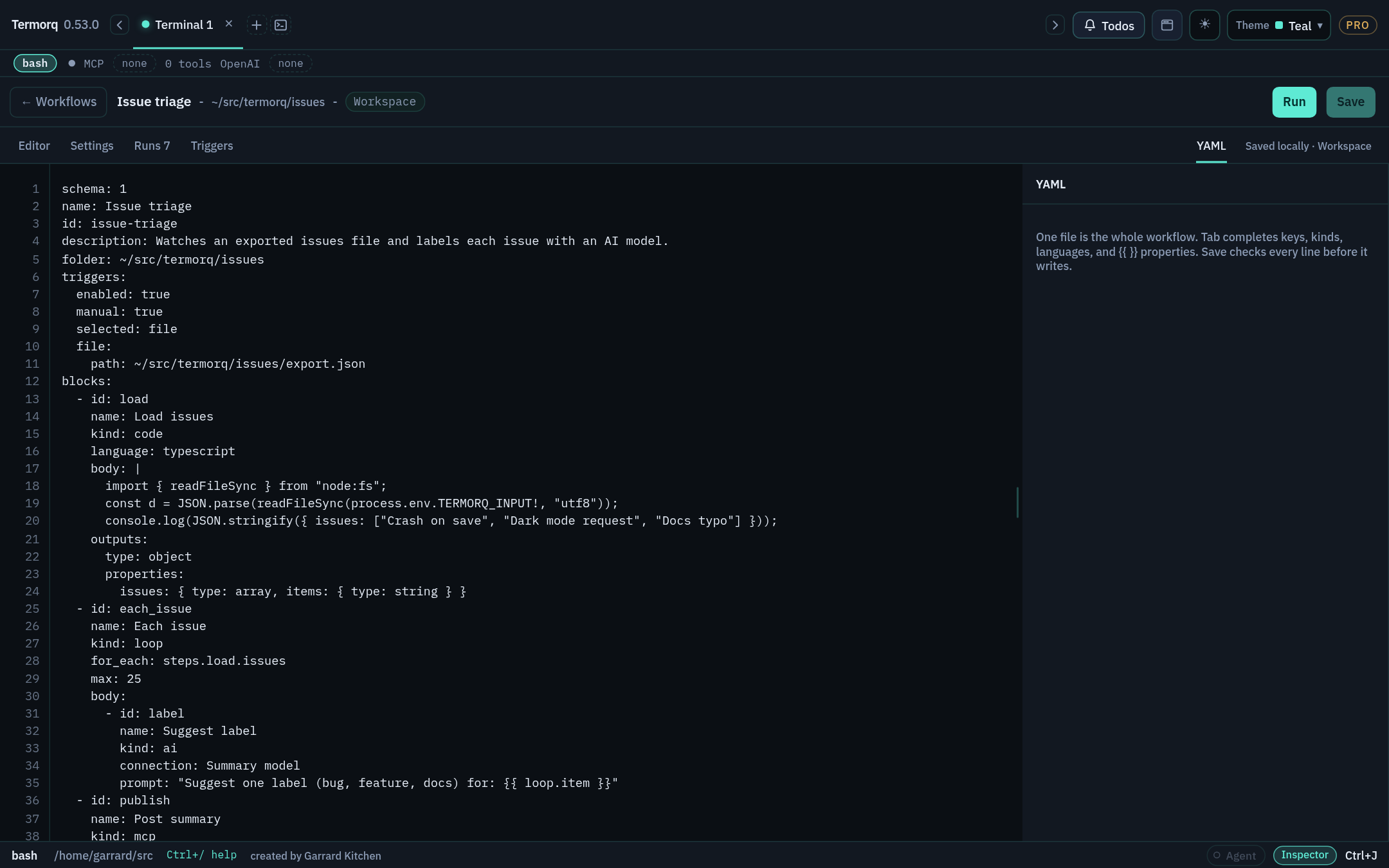Open the Theme Teal dropdown
This screenshot has height=868, width=1389.
(x=1278, y=25)
